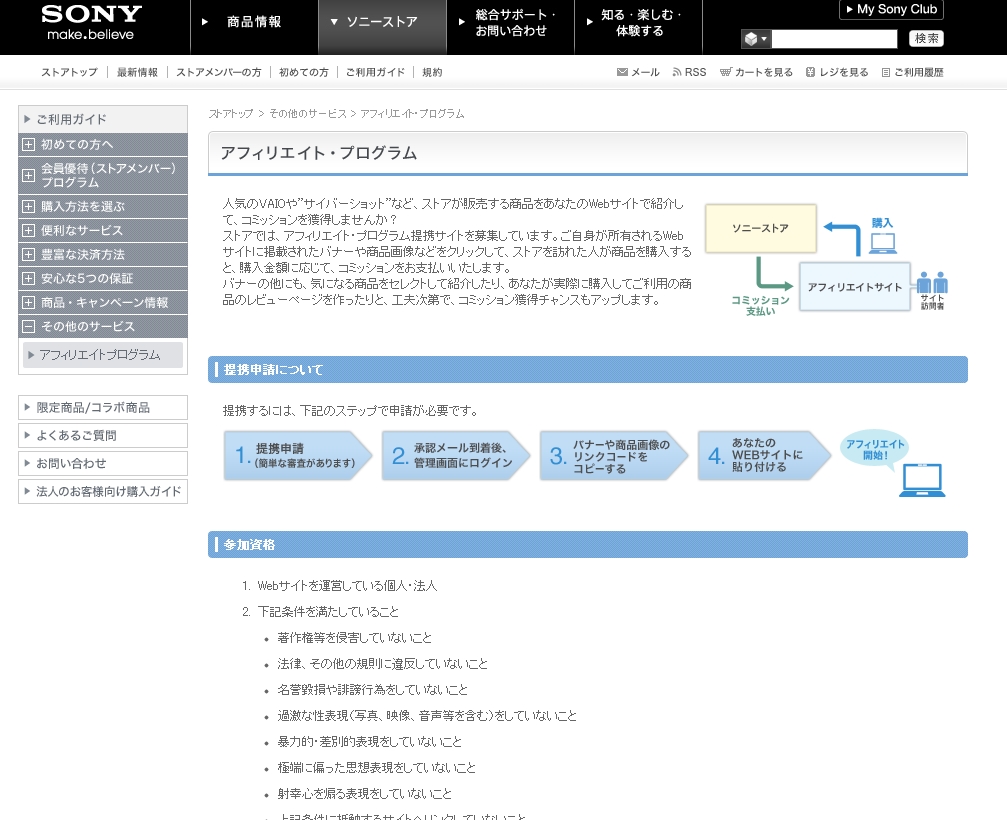Go to ストアトップ in sub navigation
The width and height of the screenshot is (1007, 820).
pyautogui.click(x=69, y=73)
